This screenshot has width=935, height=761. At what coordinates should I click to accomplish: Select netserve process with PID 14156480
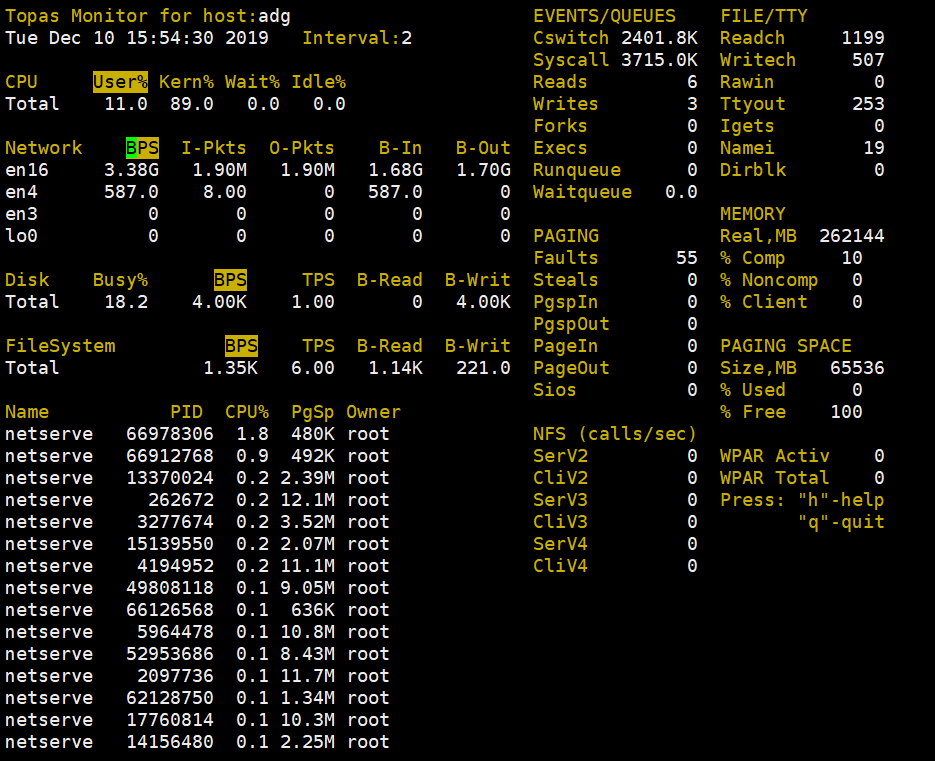pos(197,743)
